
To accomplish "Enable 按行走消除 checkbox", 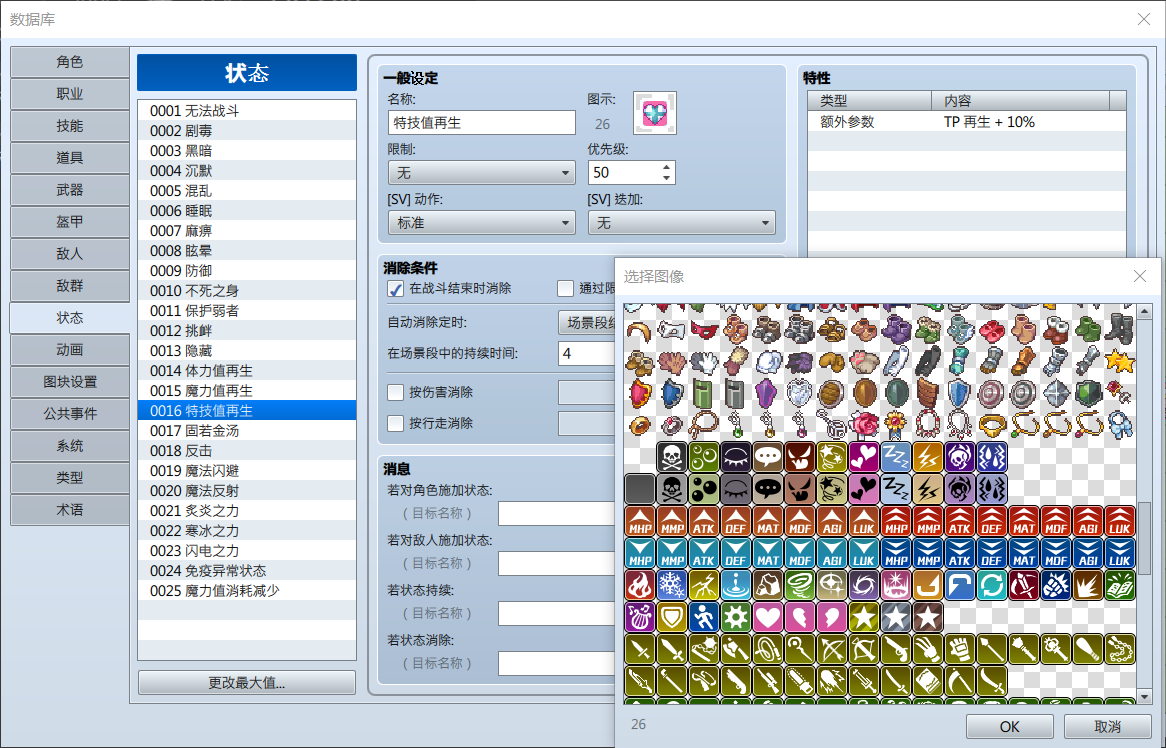I will (x=396, y=423).
